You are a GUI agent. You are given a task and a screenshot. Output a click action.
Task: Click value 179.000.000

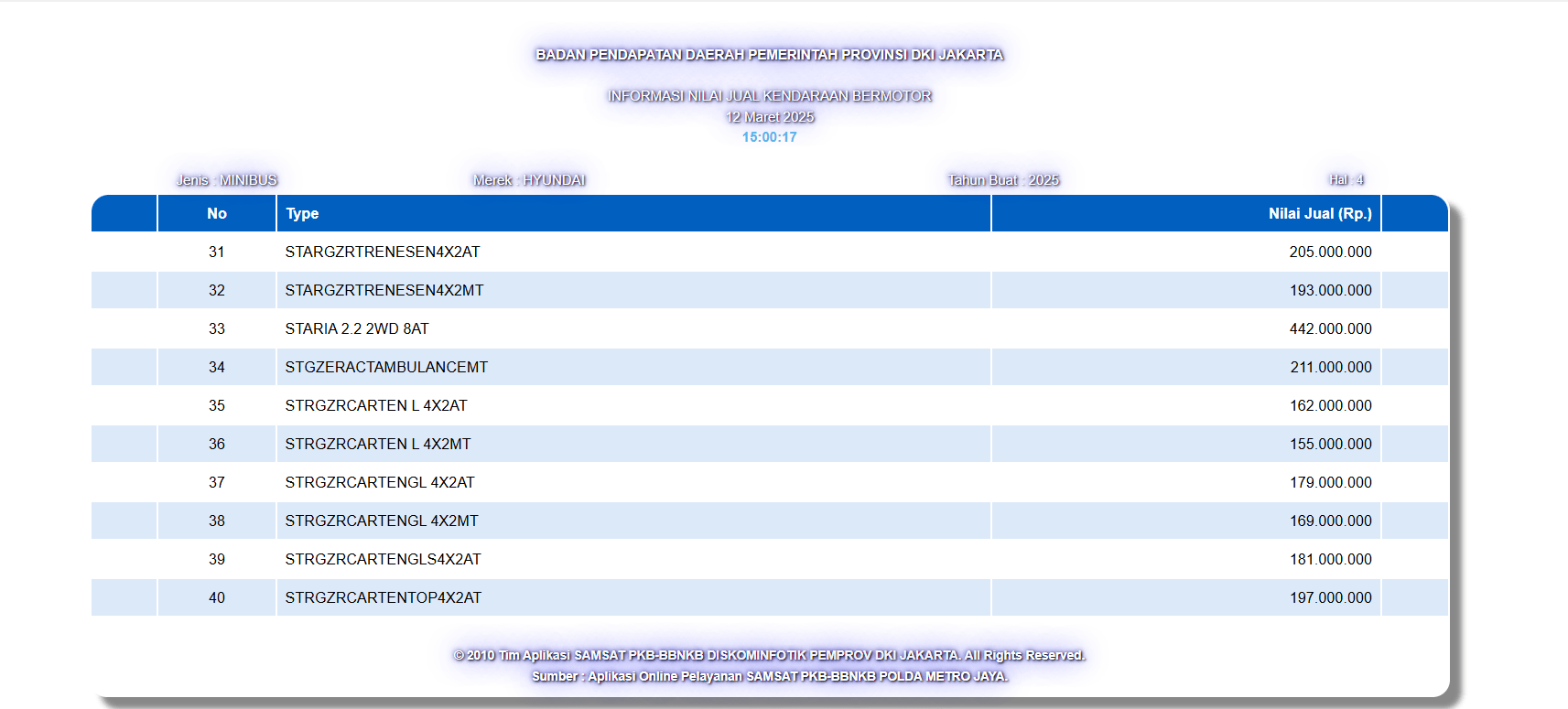coord(1330,482)
